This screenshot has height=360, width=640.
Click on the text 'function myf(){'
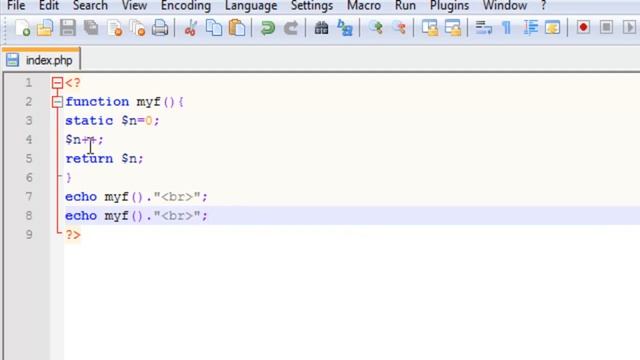click(124, 102)
